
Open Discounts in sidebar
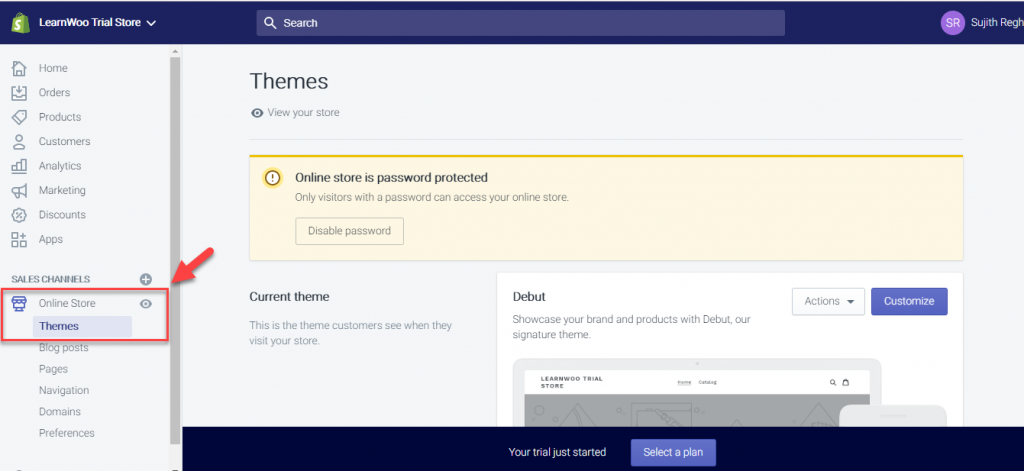click(x=62, y=215)
